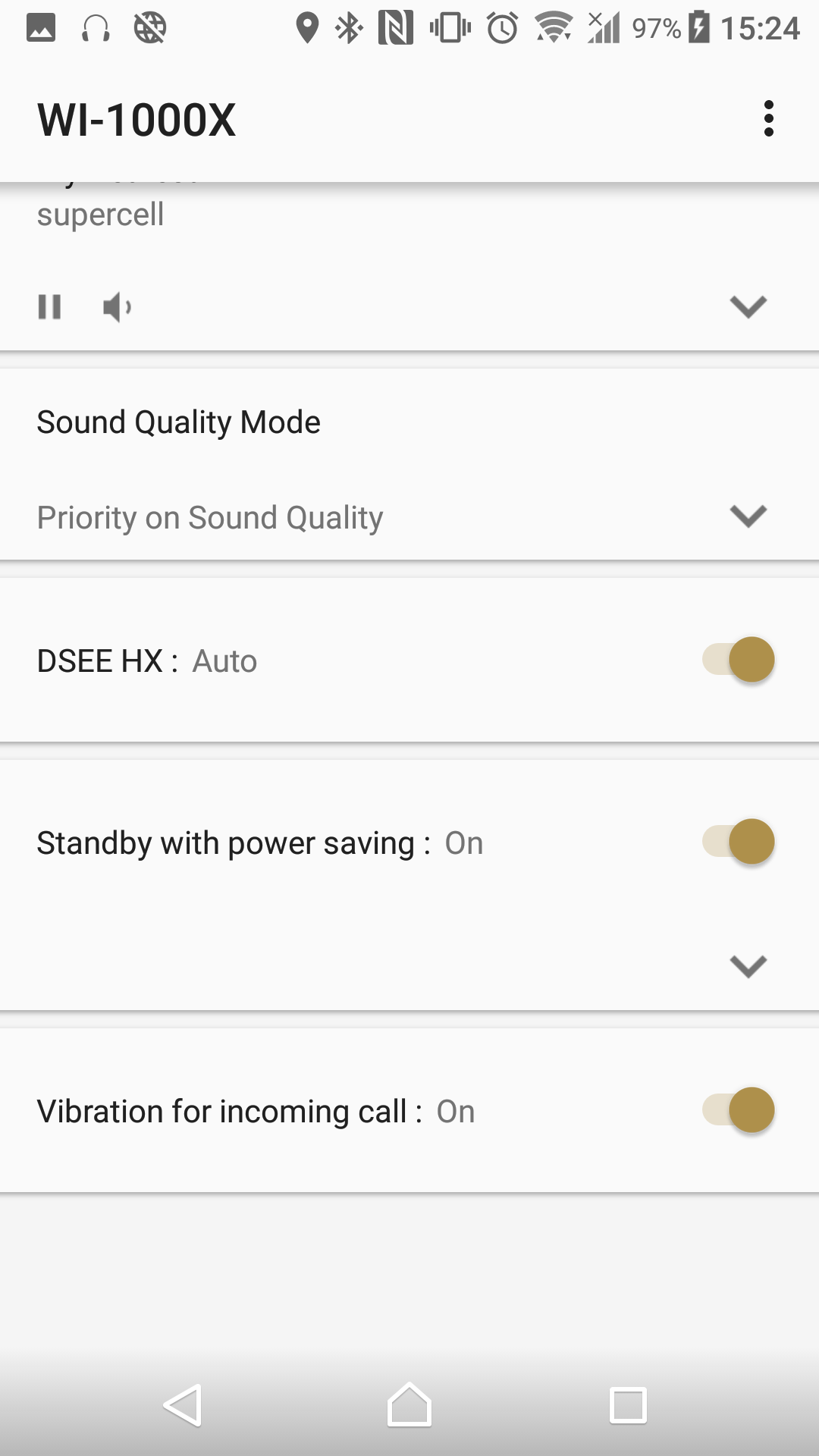
Task: Open the Sound Quality Mode dropdown
Action: (x=748, y=516)
